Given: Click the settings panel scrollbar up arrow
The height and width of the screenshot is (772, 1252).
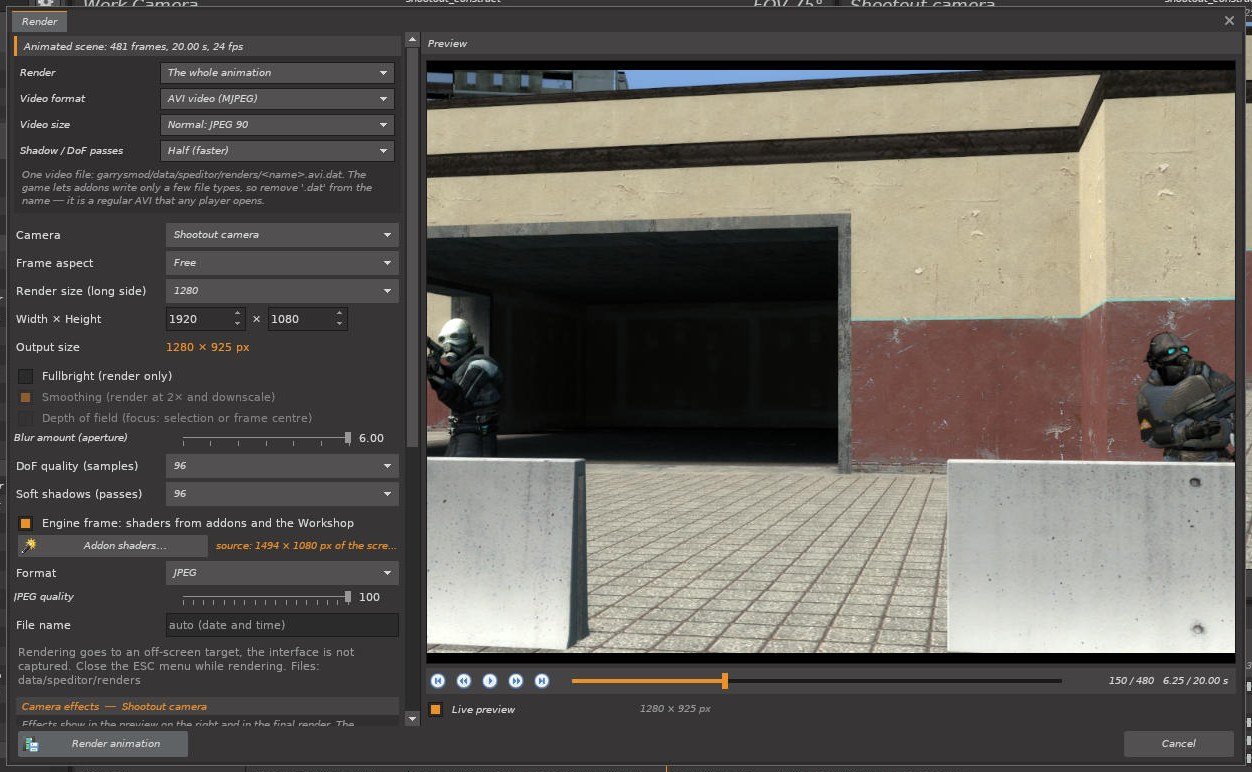Looking at the screenshot, I should click(x=412, y=40).
